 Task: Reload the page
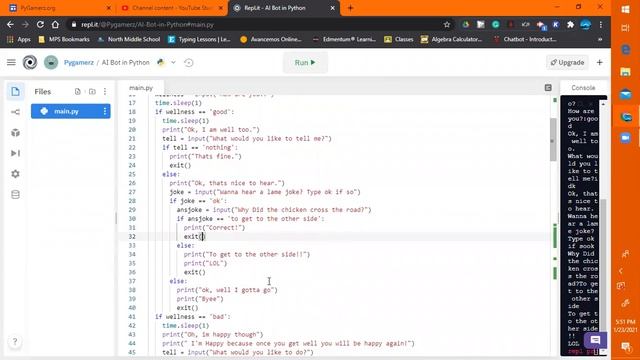[40, 24]
